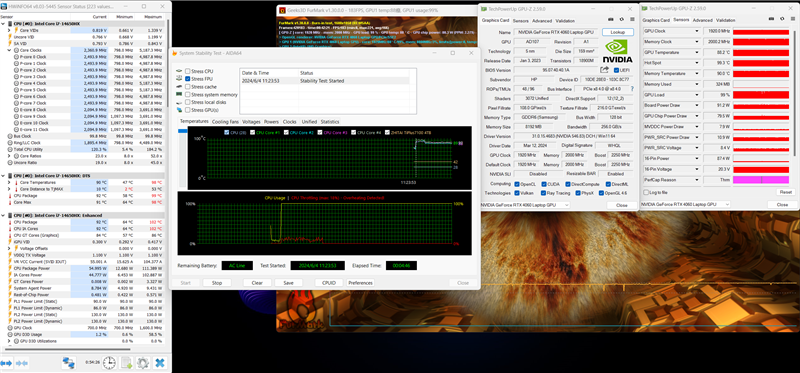Click HWiNFO blue X close sensors icon
800x373 pixels.
point(160,363)
